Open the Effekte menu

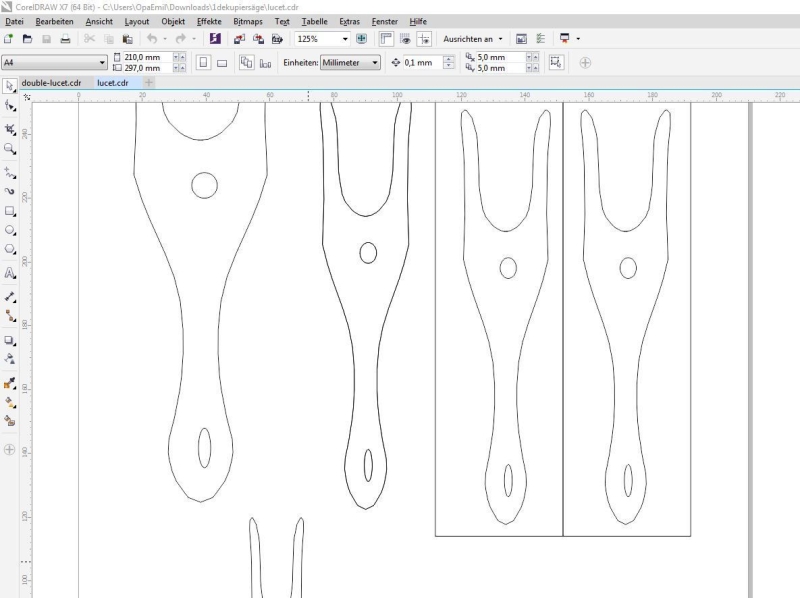pos(209,21)
